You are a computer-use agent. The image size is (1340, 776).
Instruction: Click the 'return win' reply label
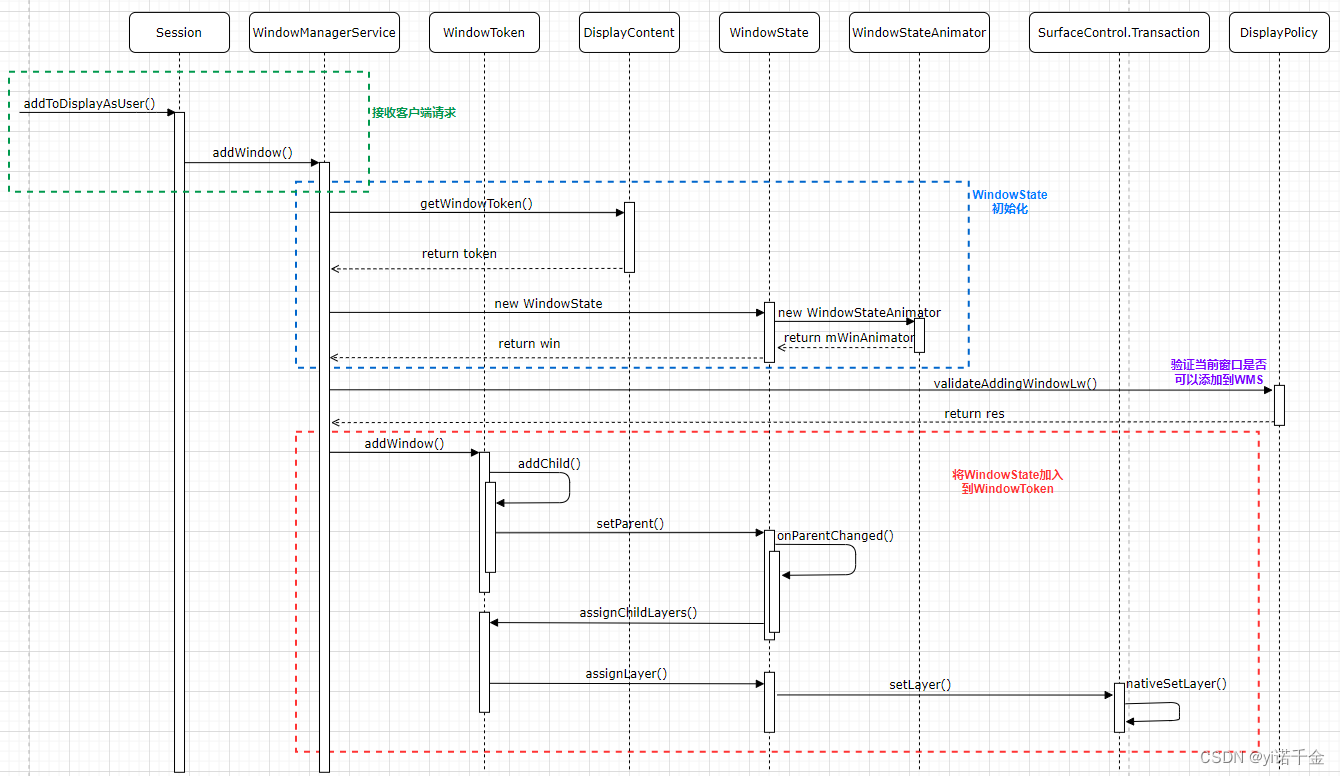529,343
